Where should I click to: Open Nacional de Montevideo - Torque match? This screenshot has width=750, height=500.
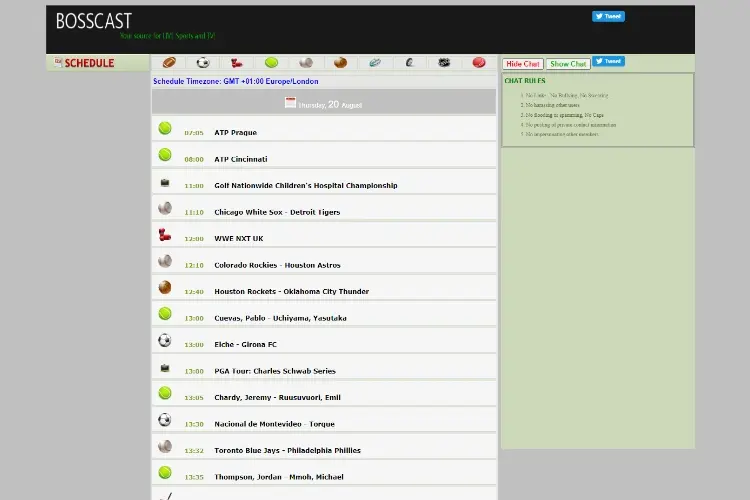point(275,424)
